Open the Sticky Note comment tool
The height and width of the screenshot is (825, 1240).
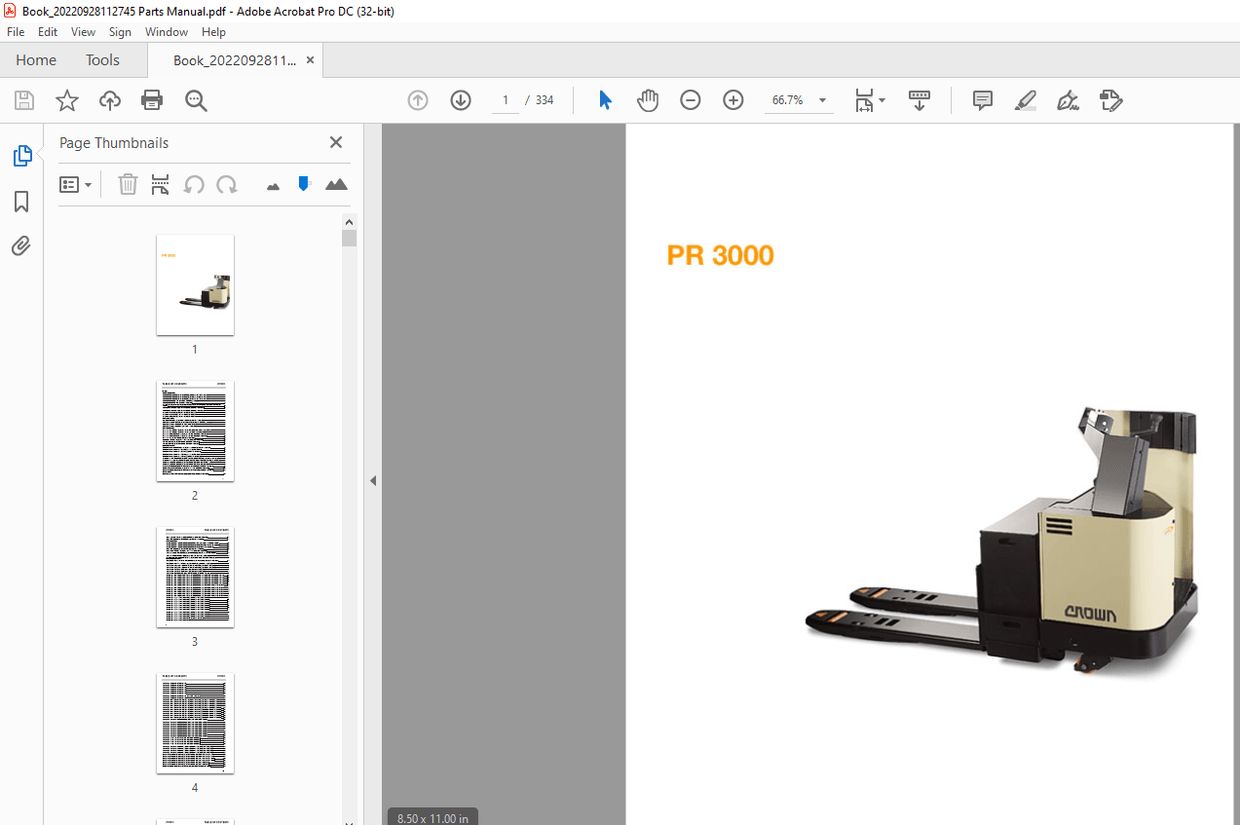[982, 100]
